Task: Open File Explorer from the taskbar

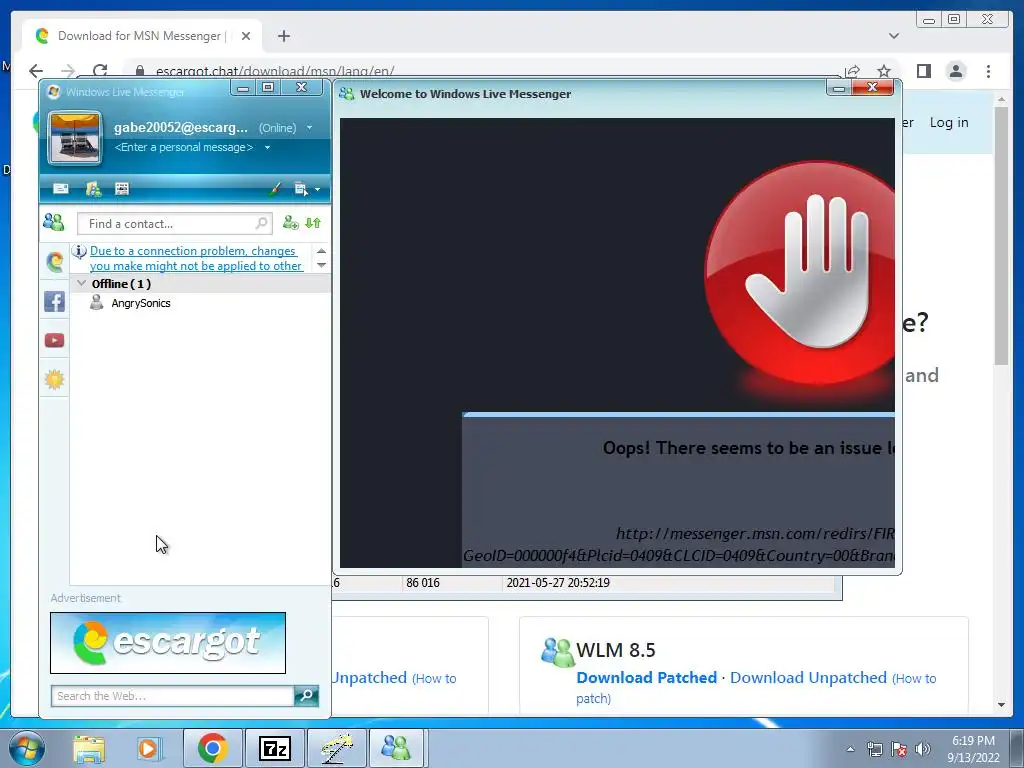Action: (x=89, y=748)
